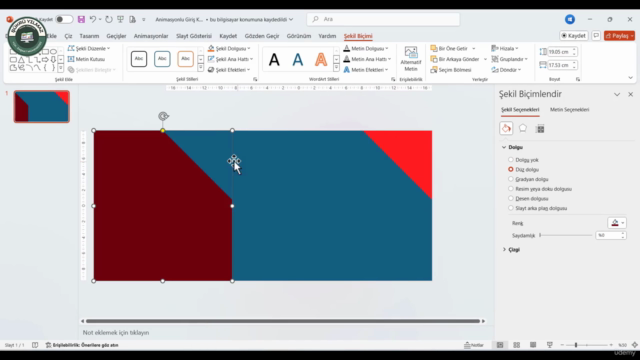640x360 pixels.
Task: Click the Metin Kutusu text box icon
Action: (x=71, y=59)
